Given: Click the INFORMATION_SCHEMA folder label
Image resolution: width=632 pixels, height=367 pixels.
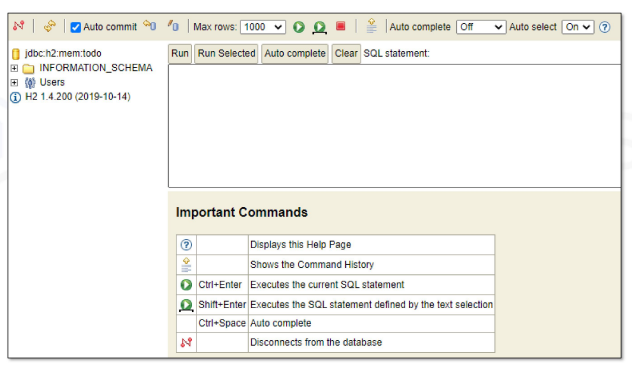Looking at the screenshot, I should pyautogui.click(x=96, y=68).
